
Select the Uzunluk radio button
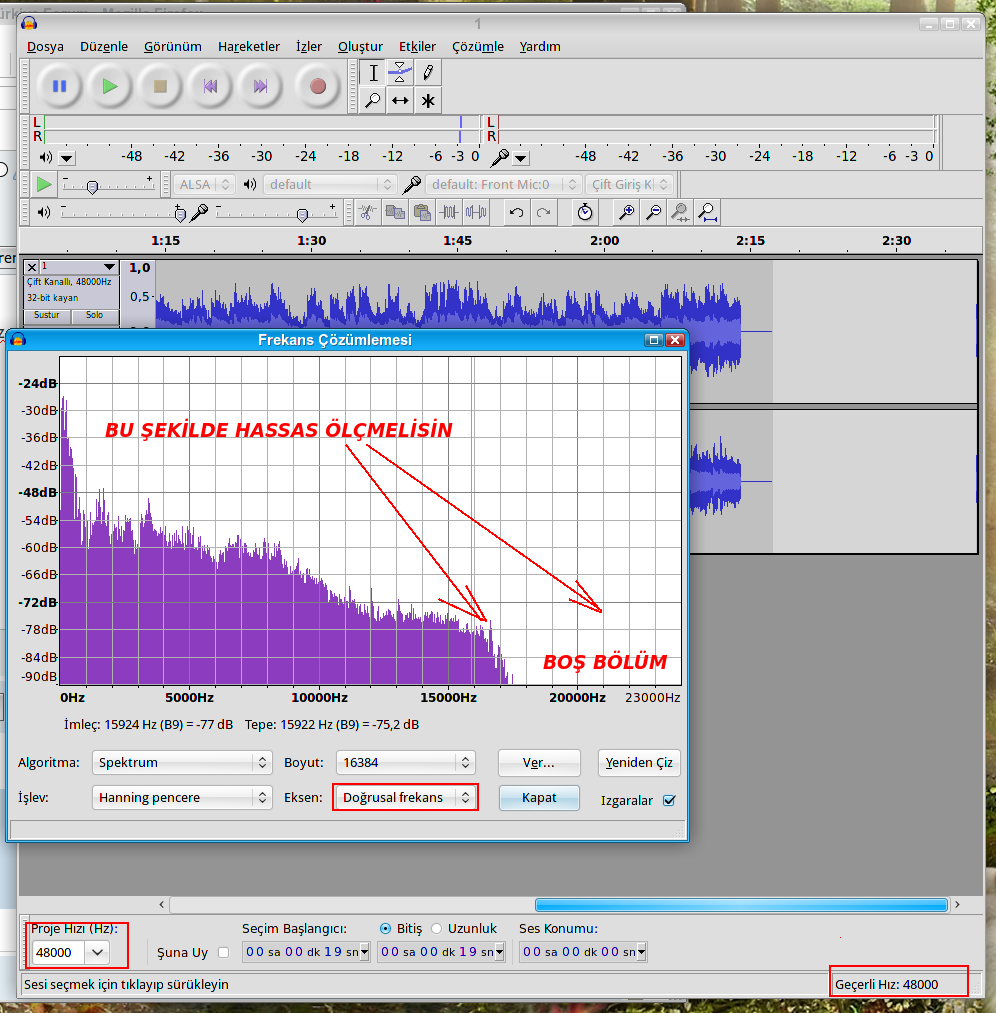437,928
